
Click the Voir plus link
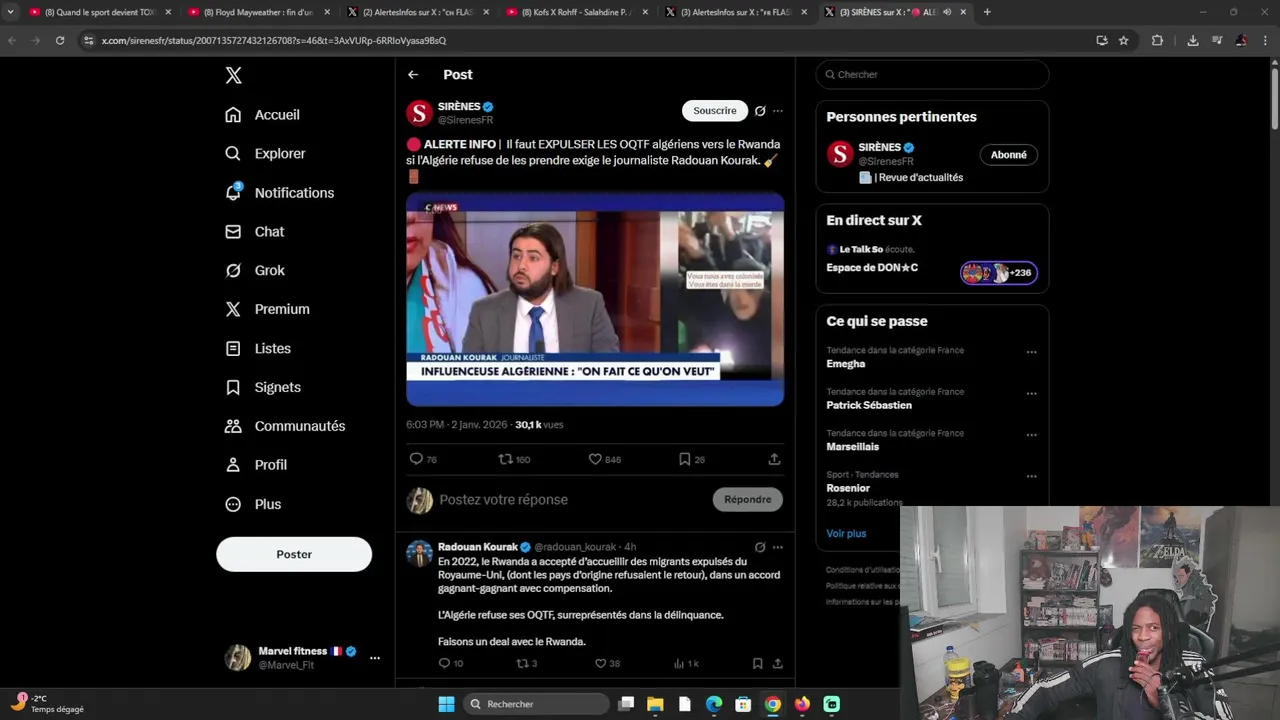click(846, 533)
